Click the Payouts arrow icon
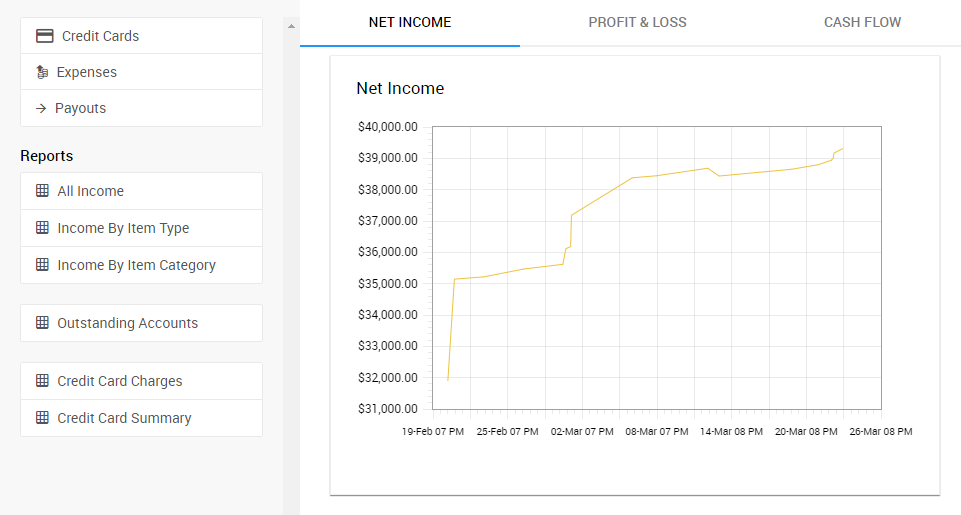 [x=41, y=108]
